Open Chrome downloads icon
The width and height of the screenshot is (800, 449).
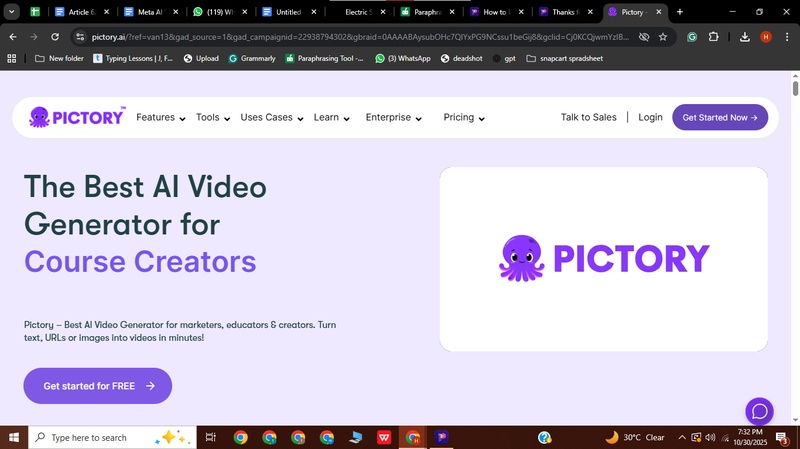point(745,37)
